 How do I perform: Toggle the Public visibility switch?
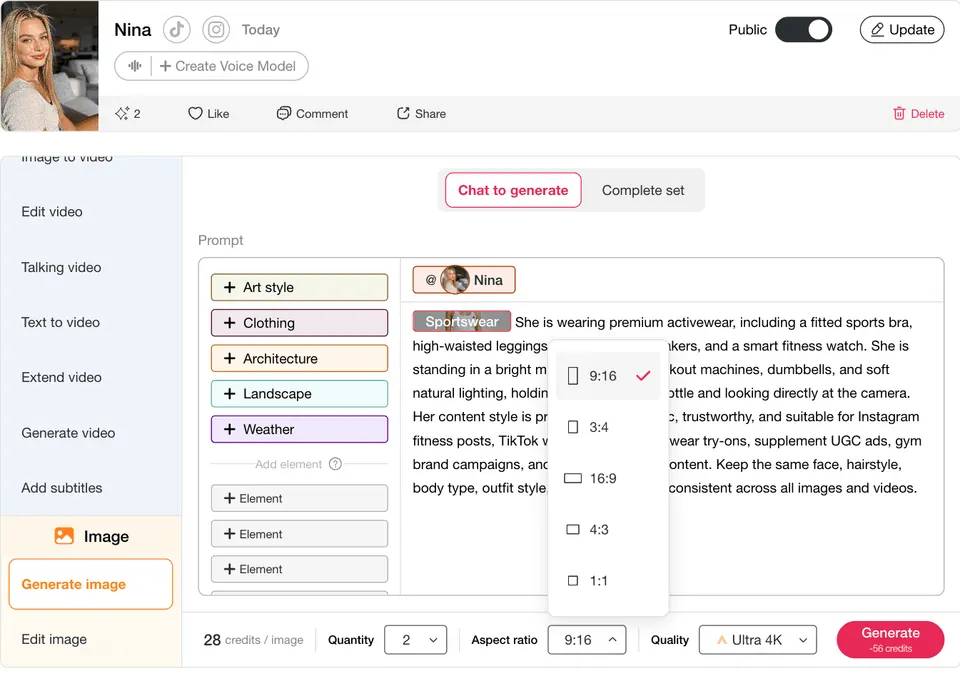point(803,29)
